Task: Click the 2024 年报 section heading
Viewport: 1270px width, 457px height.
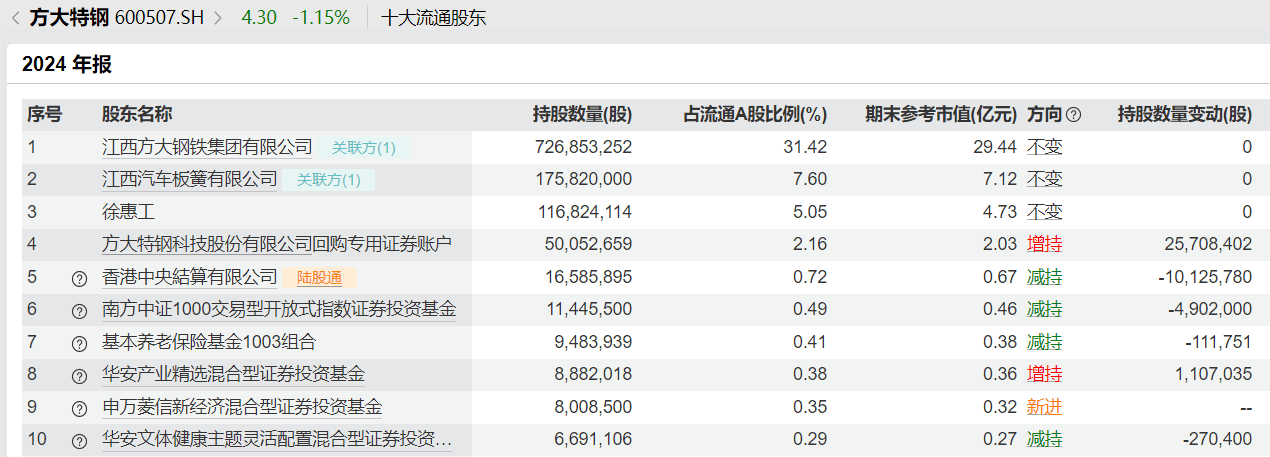Action: pos(67,65)
